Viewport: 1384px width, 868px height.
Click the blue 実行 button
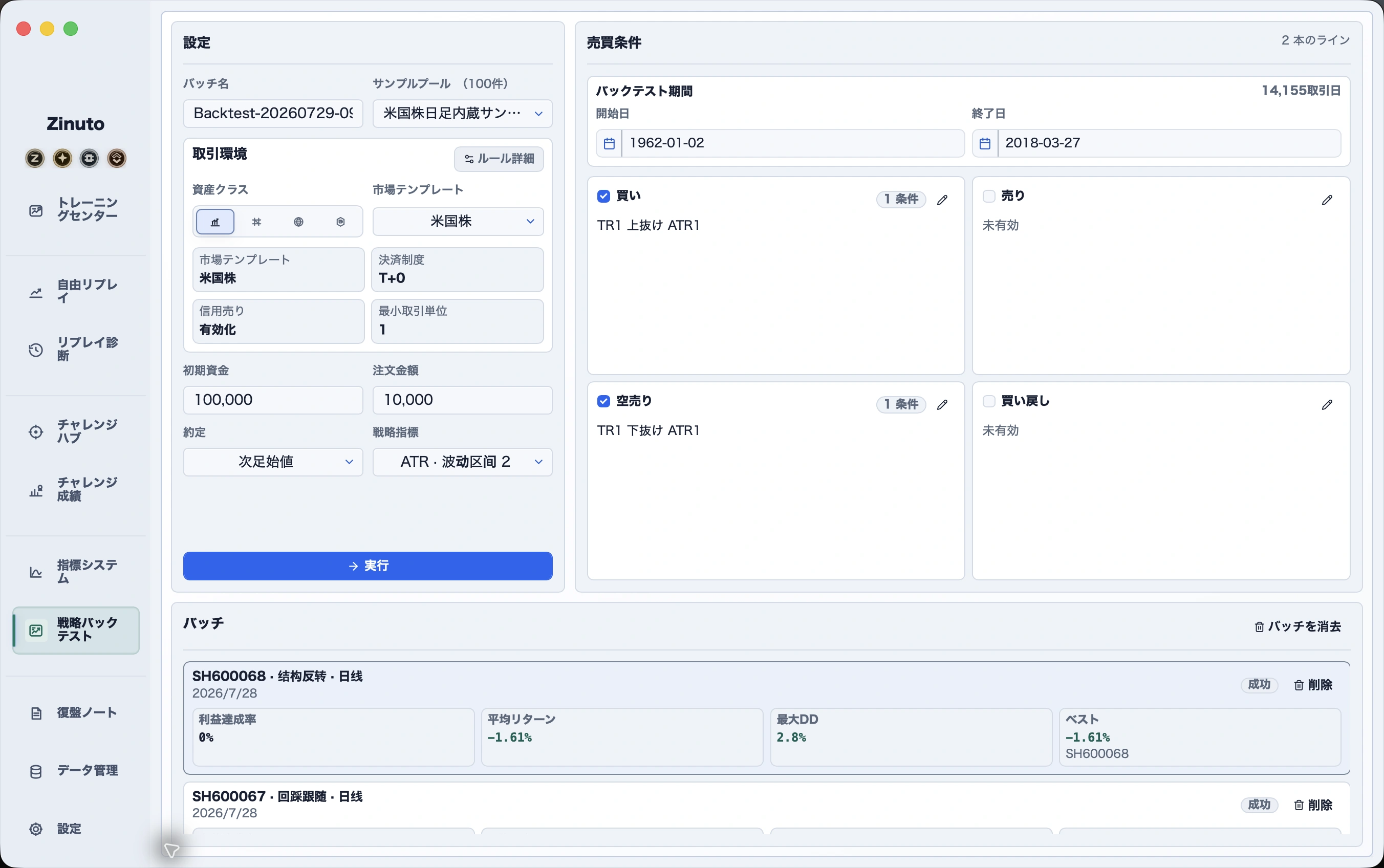coord(367,566)
